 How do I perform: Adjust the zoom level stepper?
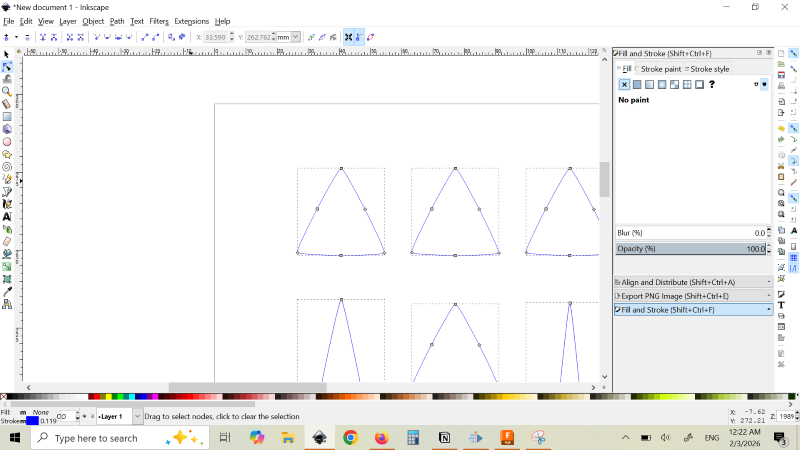797,416
